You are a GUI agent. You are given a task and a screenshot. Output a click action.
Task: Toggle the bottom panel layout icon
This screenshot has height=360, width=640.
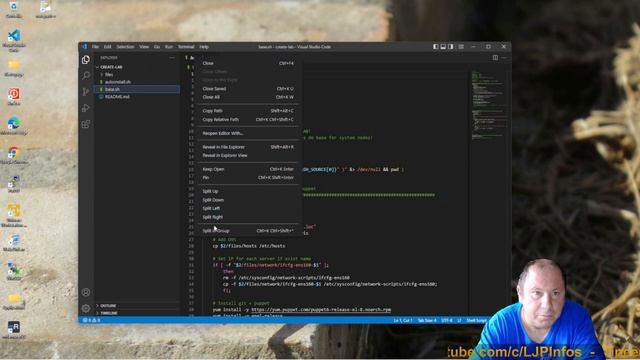click(443, 47)
